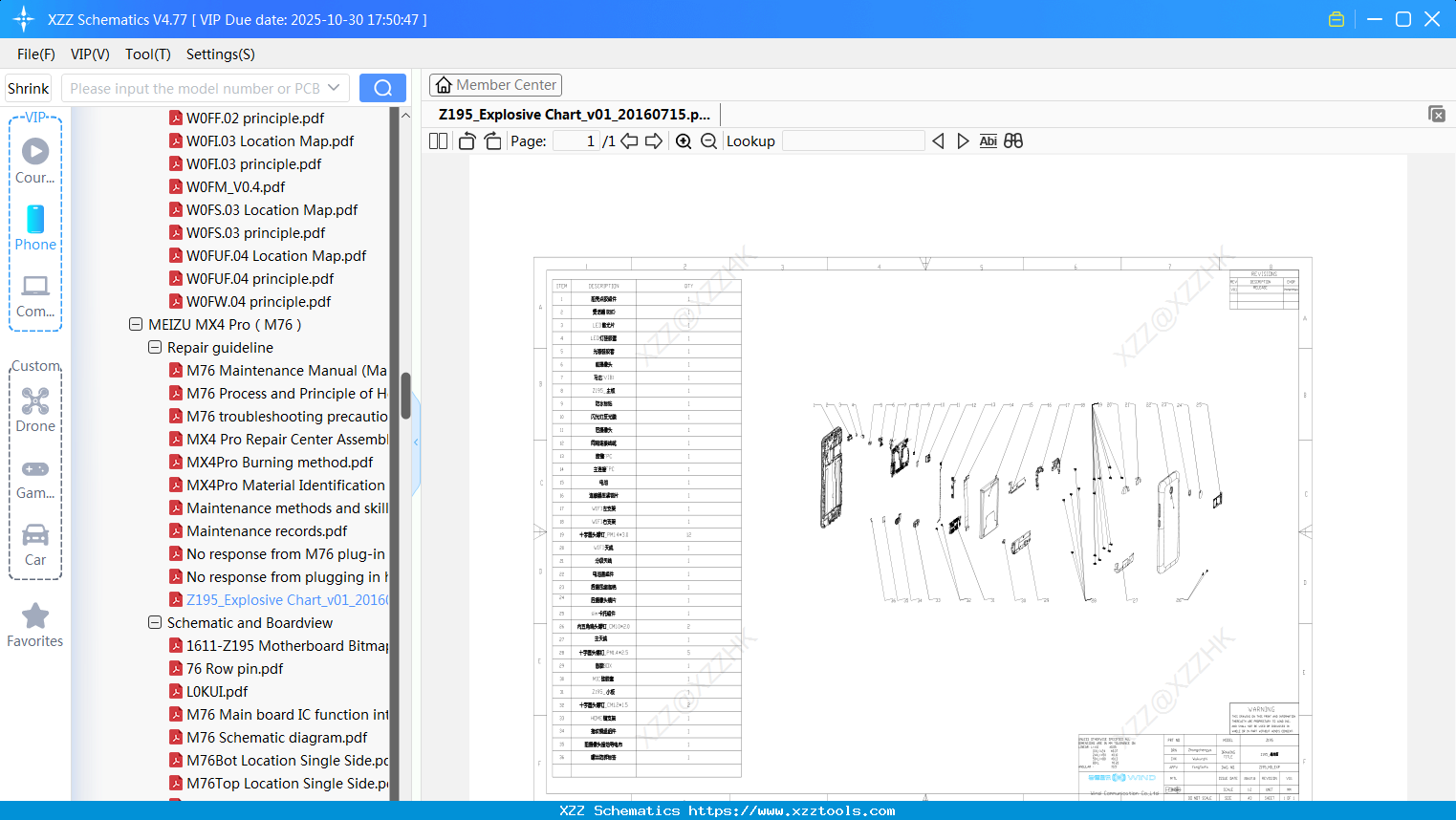
Task: Click the window restore icon above viewer
Action: coord(1437,114)
